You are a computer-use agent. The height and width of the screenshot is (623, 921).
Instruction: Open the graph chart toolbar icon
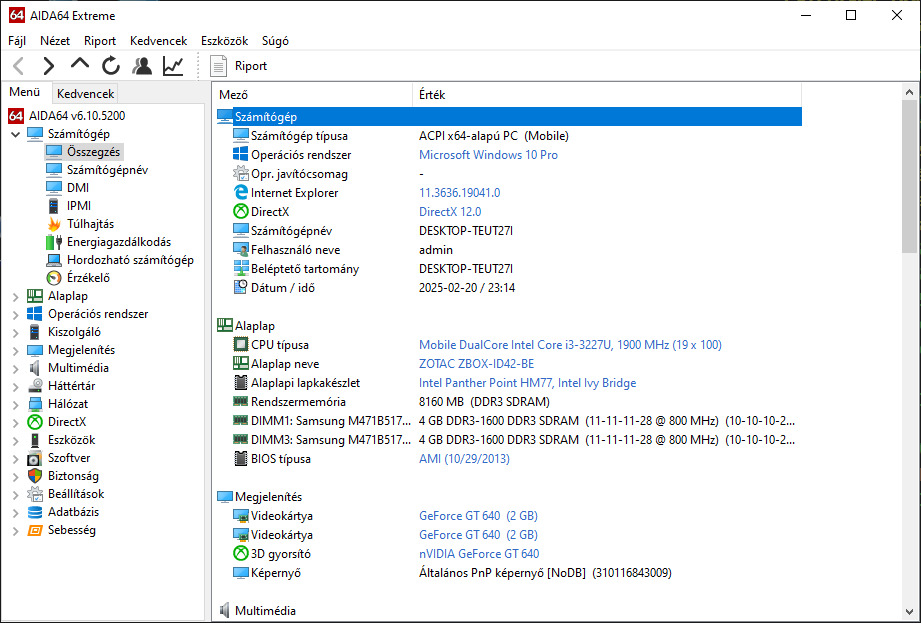(x=173, y=66)
